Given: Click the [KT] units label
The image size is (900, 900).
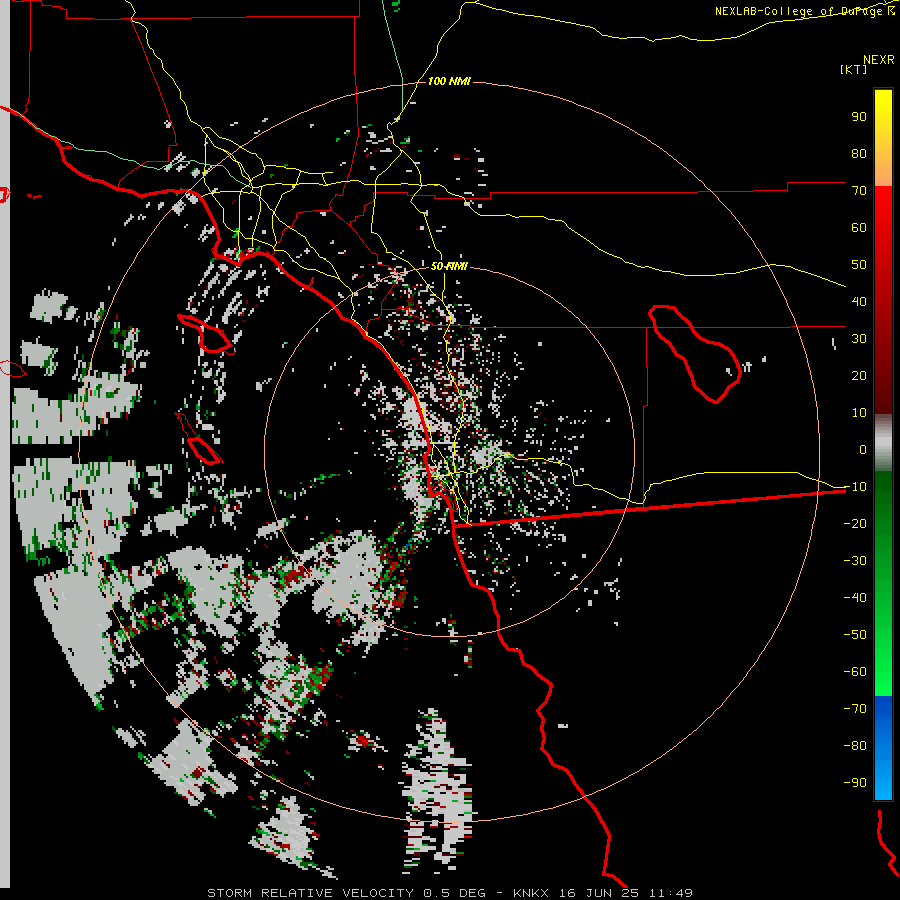Looking at the screenshot, I should tap(853, 69).
